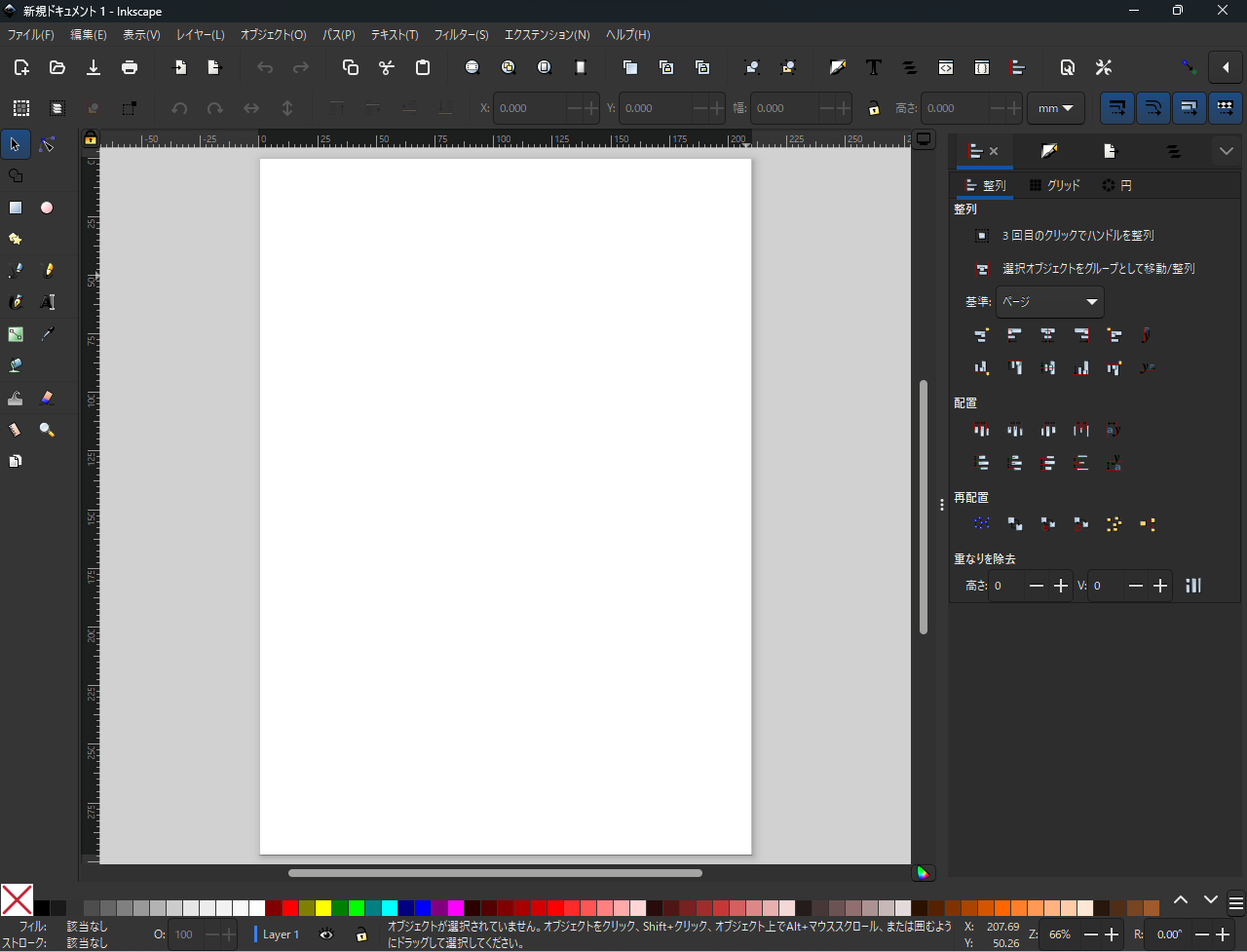Image resolution: width=1247 pixels, height=952 pixels.
Task: Switch to the グリッド tab
Action: [x=1055, y=185]
